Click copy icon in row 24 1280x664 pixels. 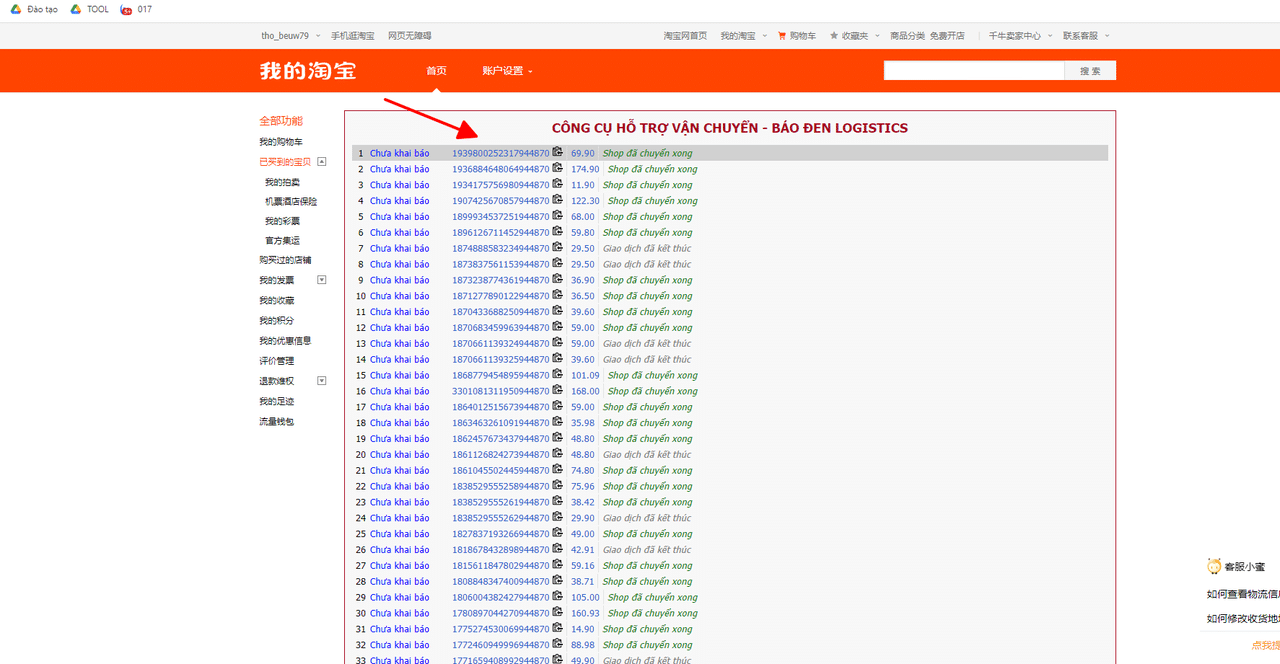point(557,518)
